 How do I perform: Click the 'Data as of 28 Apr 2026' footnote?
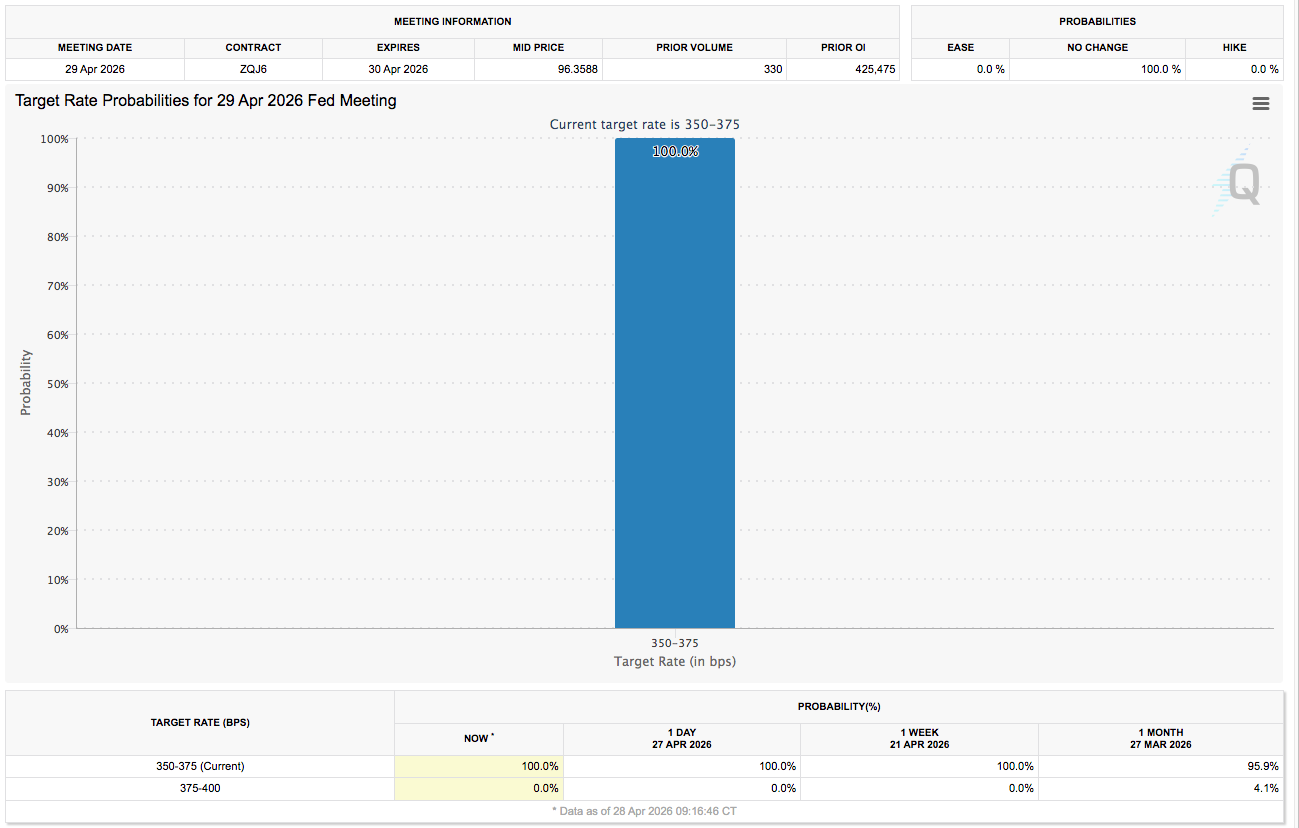click(644, 811)
